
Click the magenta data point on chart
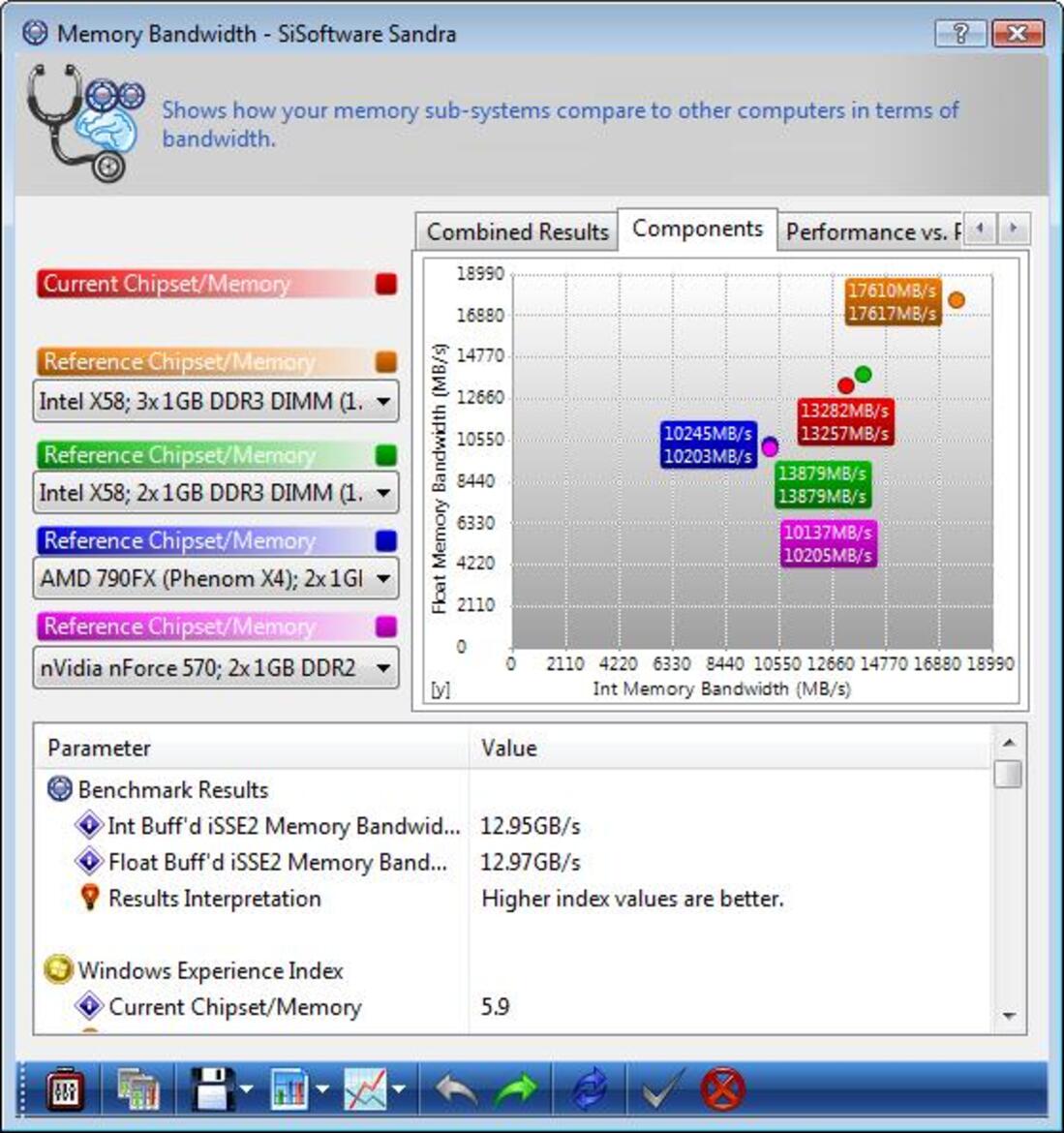(x=771, y=448)
